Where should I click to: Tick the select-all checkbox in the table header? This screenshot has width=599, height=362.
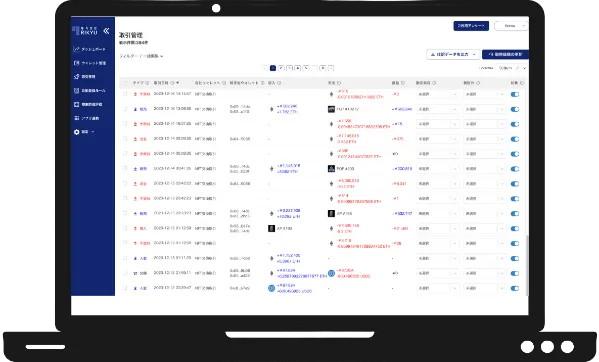point(125,83)
